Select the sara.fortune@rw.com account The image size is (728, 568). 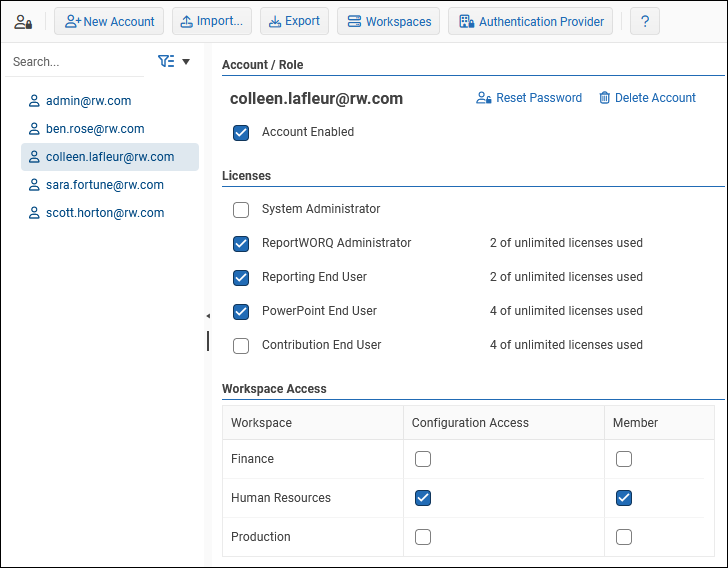(x=104, y=185)
